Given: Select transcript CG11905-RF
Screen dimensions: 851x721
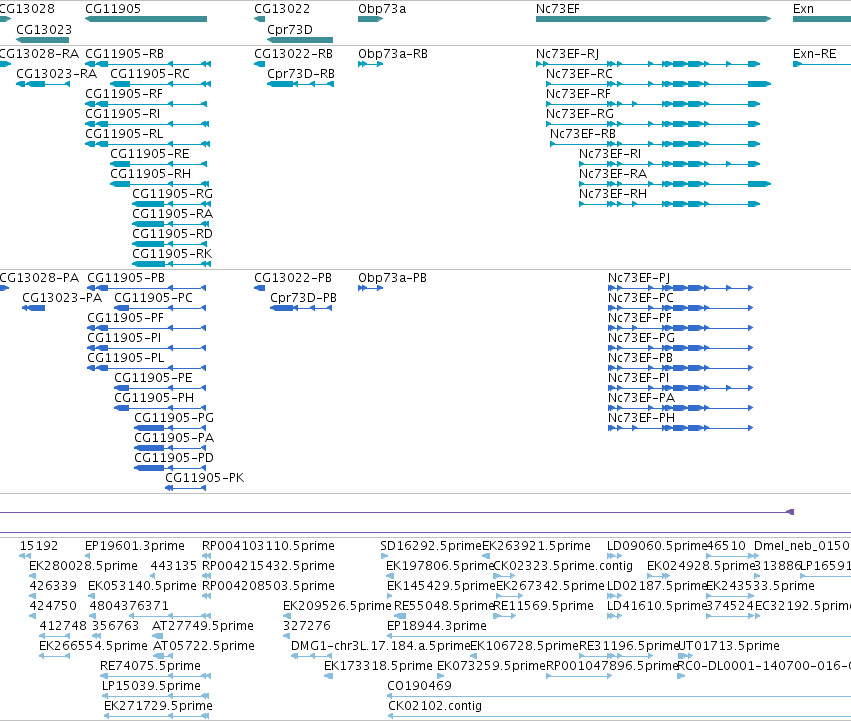Looking at the screenshot, I should tap(146, 104).
